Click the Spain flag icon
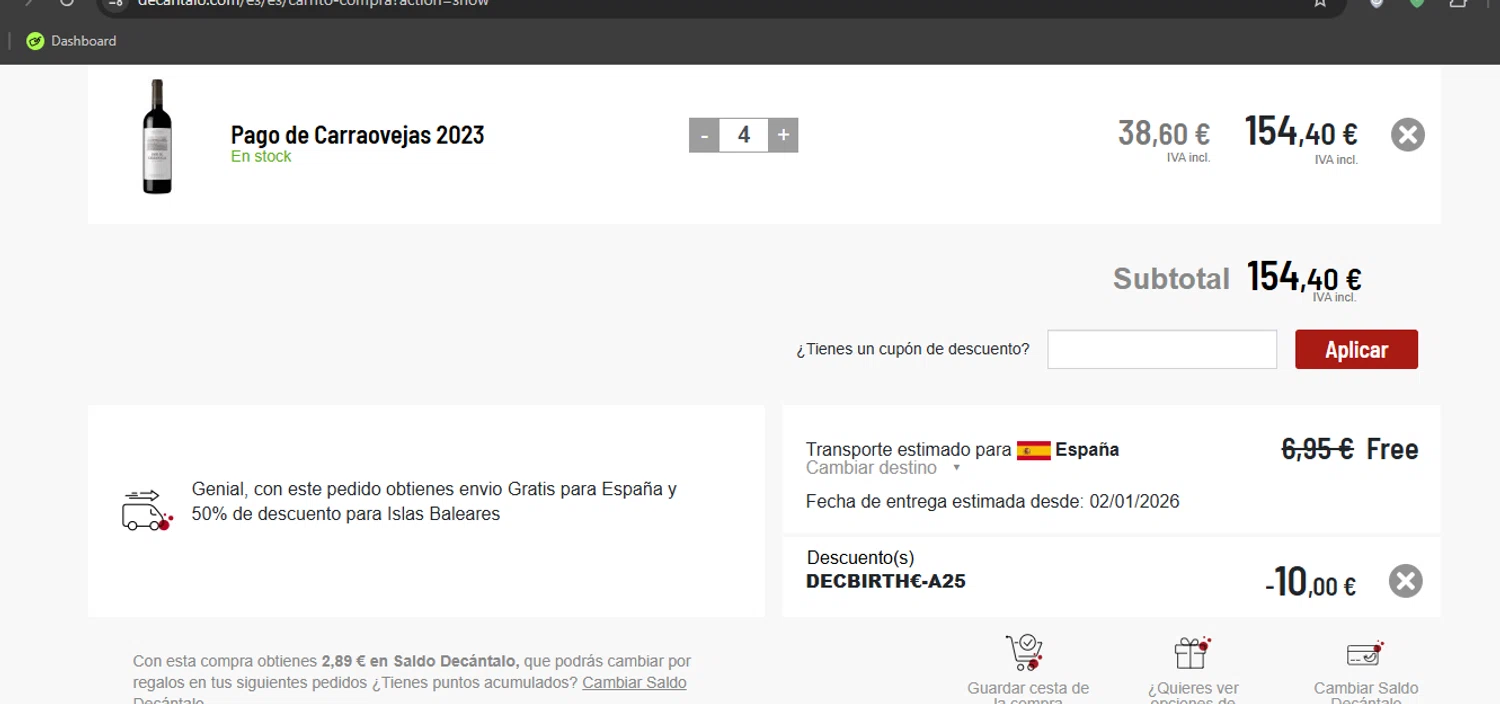The image size is (1500, 704). 1034,450
